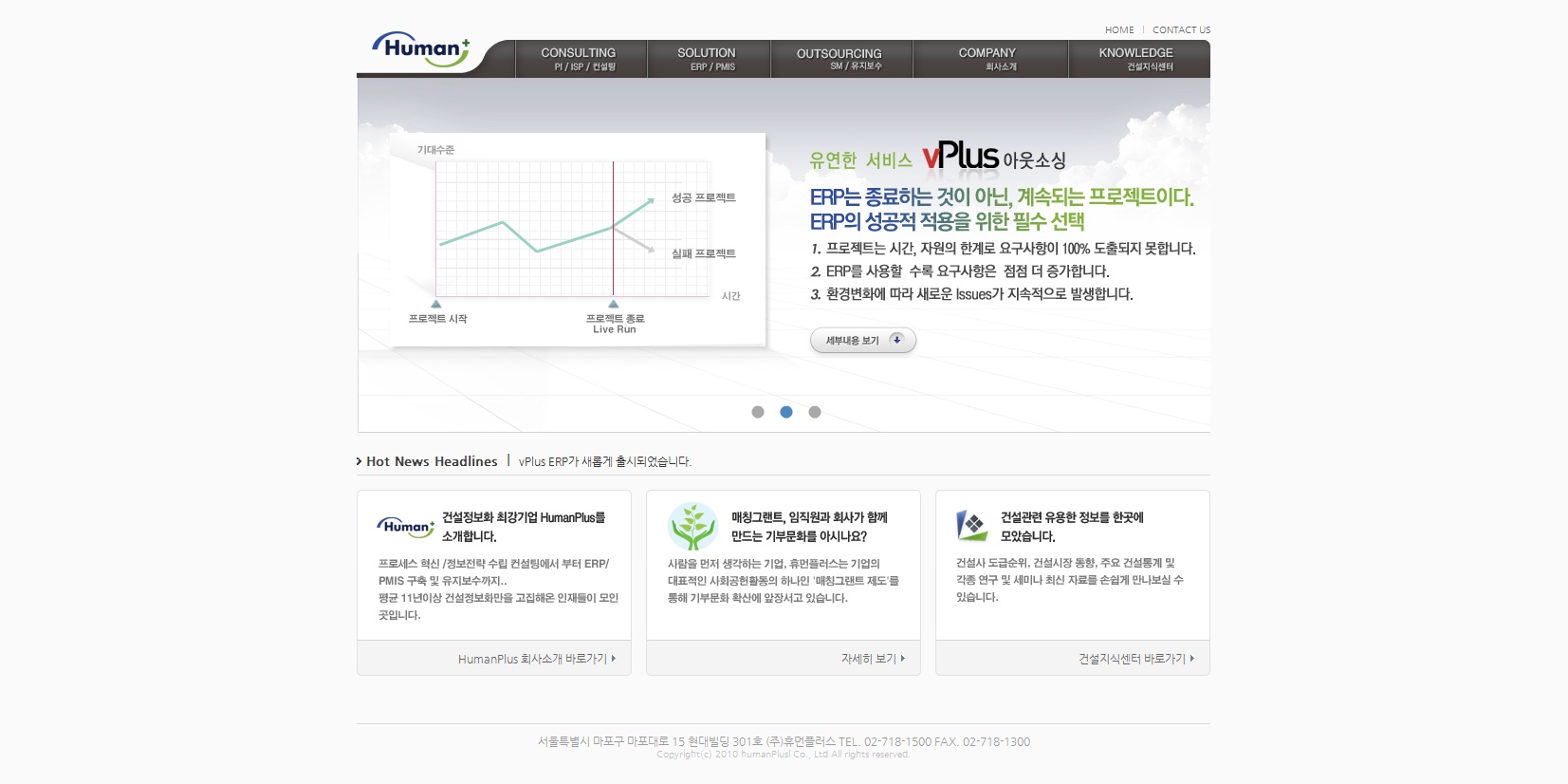
Task: Click the HumanPlus logo in header
Action: click(x=421, y=49)
